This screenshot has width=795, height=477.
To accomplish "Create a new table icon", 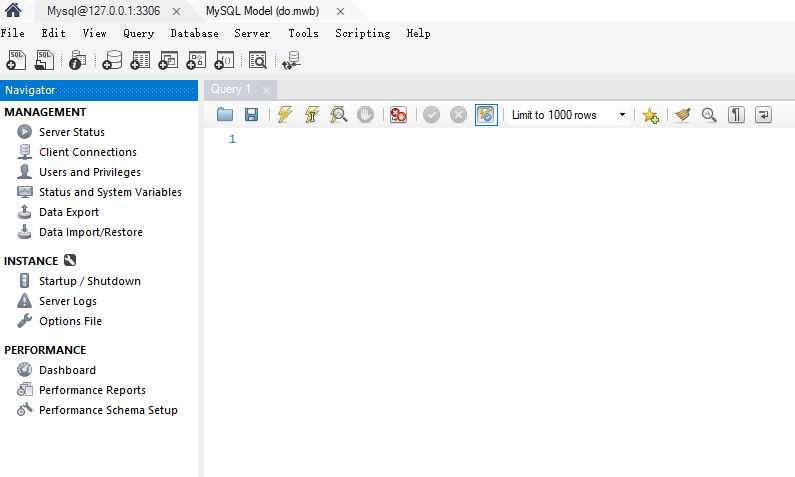I will coord(140,60).
